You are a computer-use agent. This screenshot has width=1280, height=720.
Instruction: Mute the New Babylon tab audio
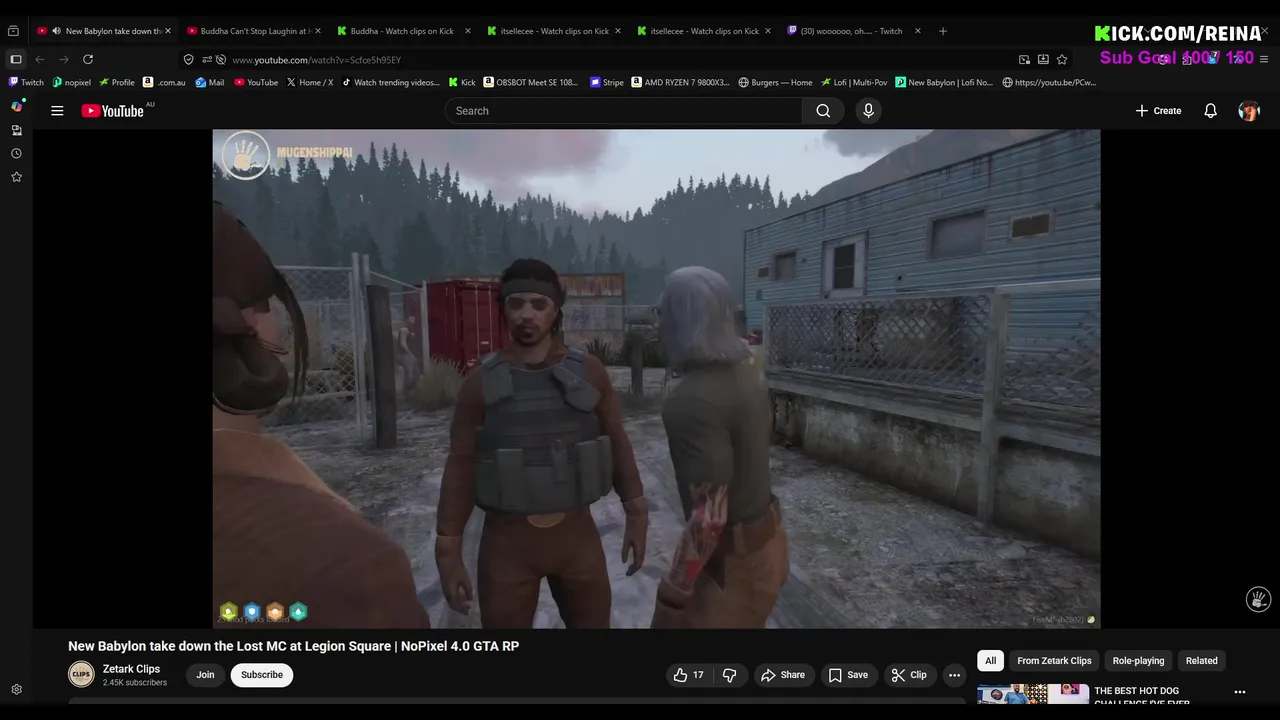click(x=56, y=31)
